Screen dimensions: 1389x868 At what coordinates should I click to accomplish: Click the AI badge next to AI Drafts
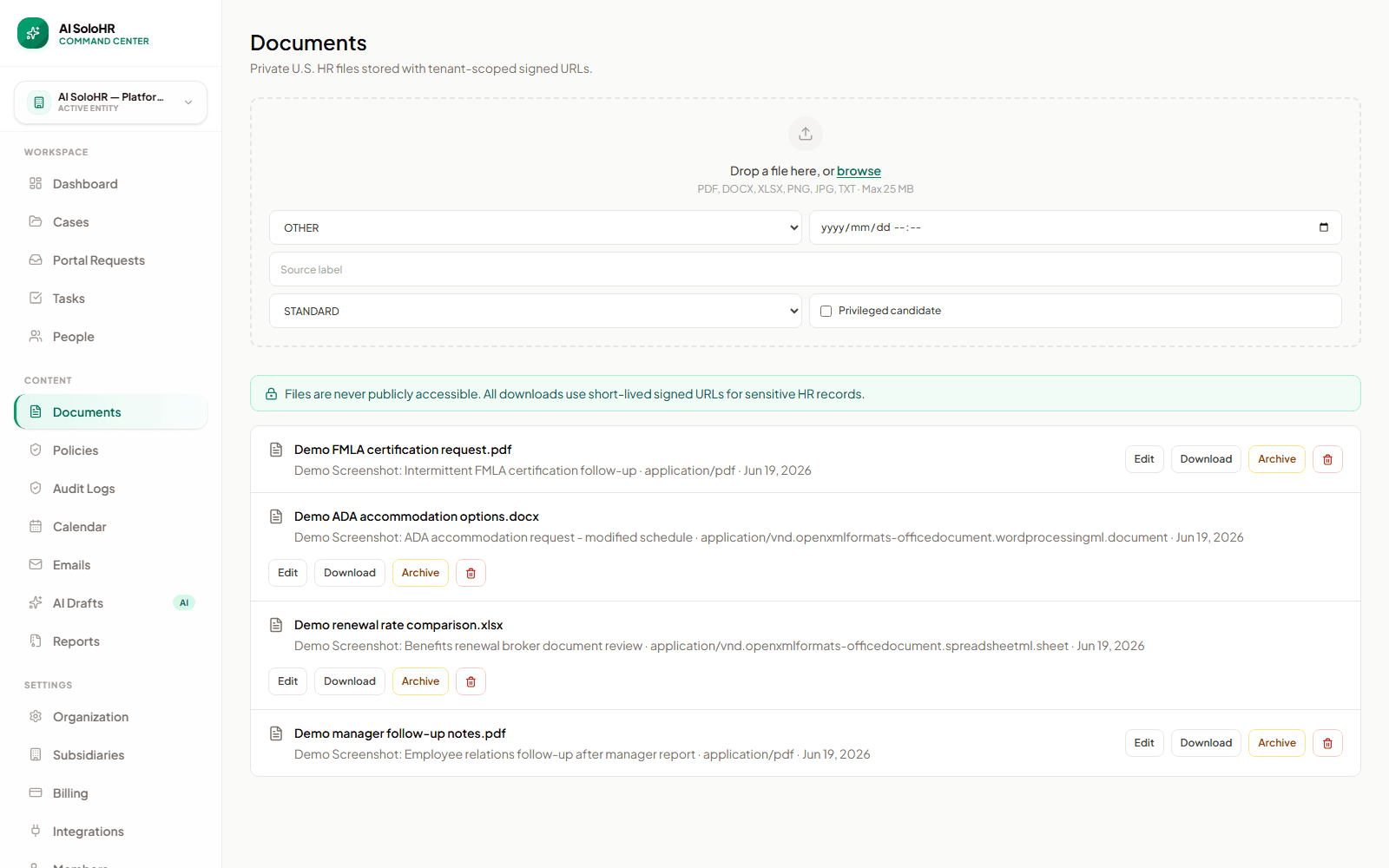point(184,603)
